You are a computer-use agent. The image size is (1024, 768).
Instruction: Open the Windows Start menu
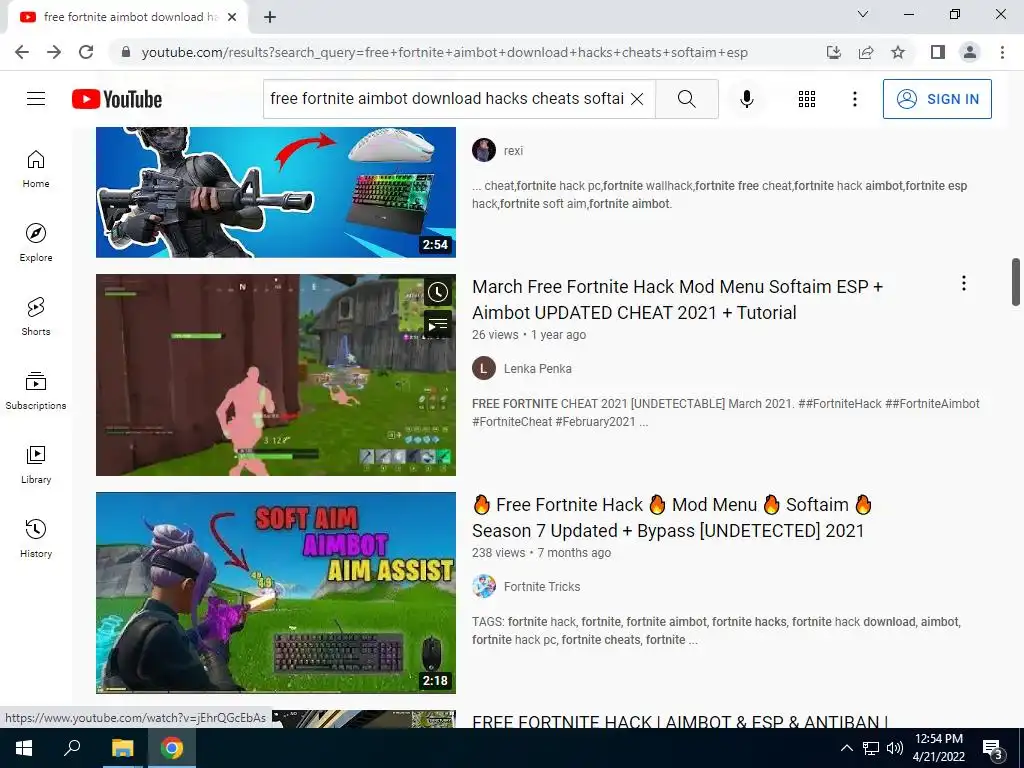coord(24,748)
